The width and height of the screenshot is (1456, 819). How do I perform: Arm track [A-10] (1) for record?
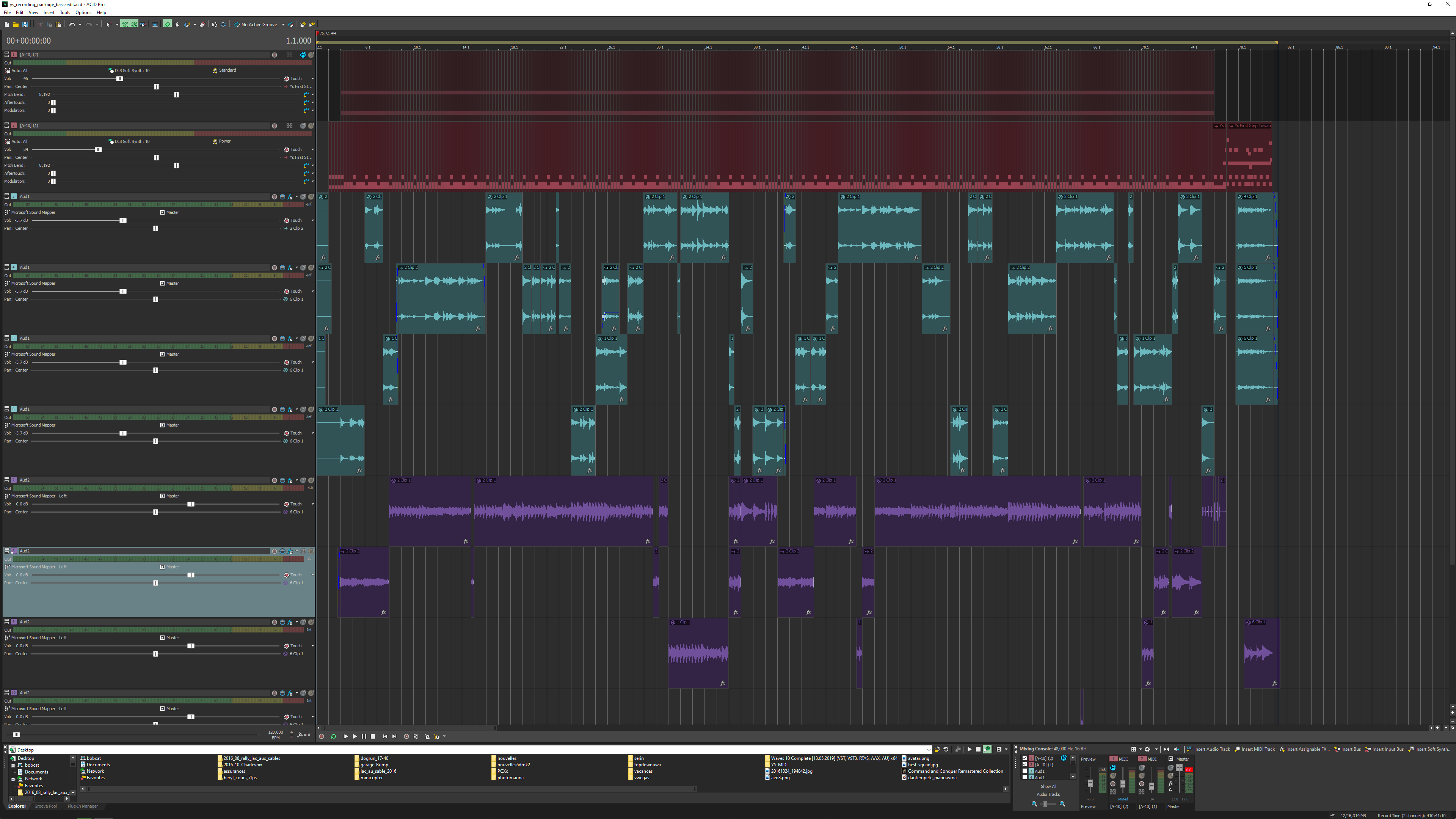pyautogui.click(x=275, y=126)
